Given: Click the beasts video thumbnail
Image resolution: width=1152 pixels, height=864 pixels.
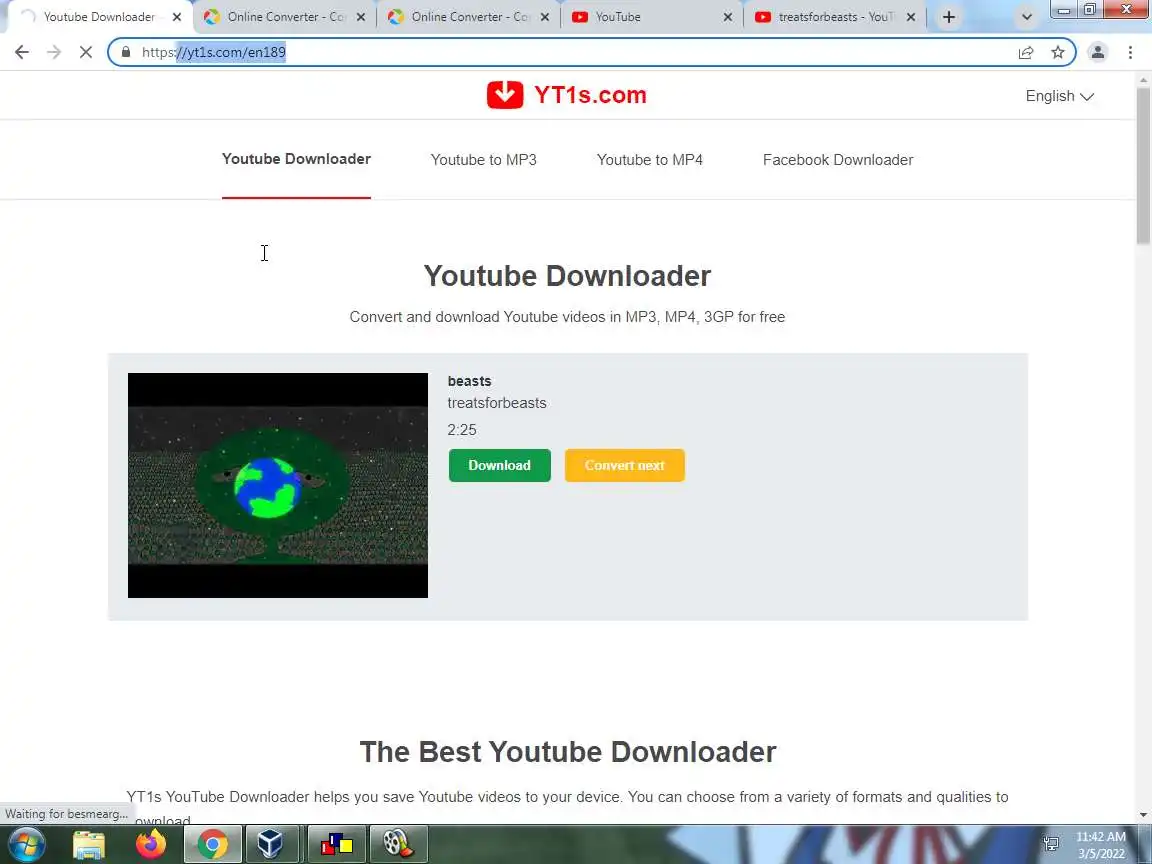Looking at the screenshot, I should coord(278,485).
